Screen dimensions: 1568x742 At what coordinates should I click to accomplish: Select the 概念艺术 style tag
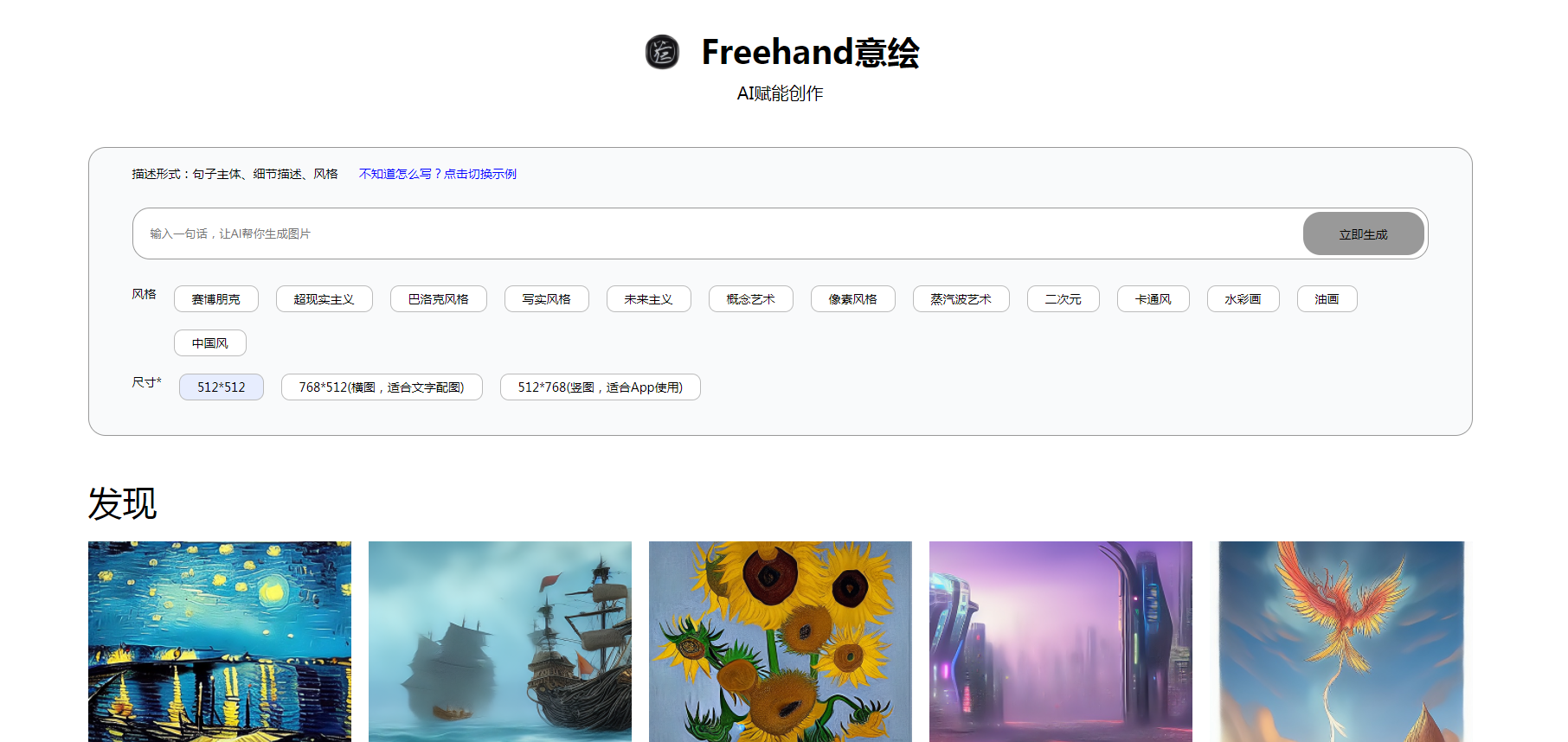pos(751,299)
